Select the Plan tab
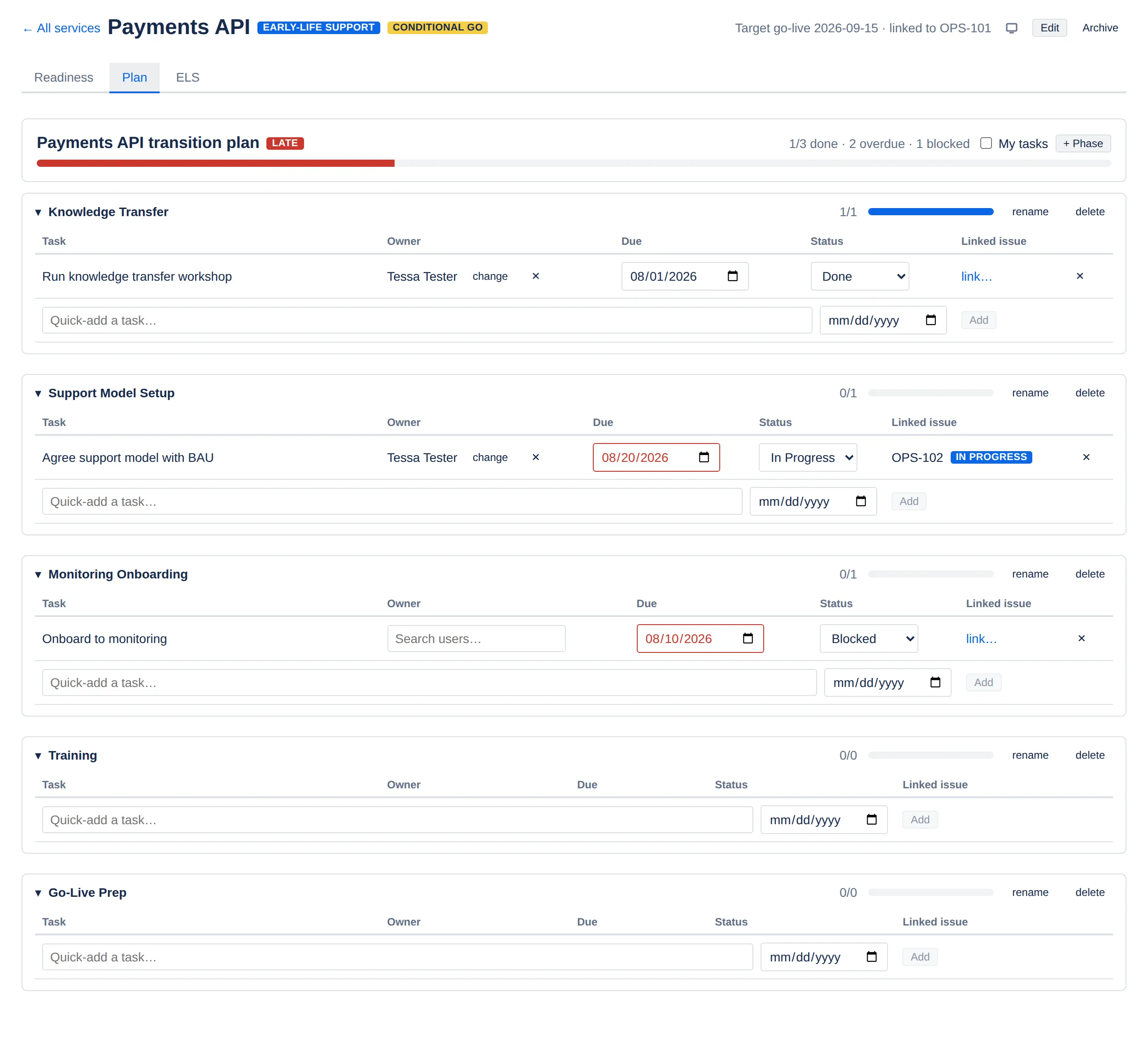 tap(135, 78)
